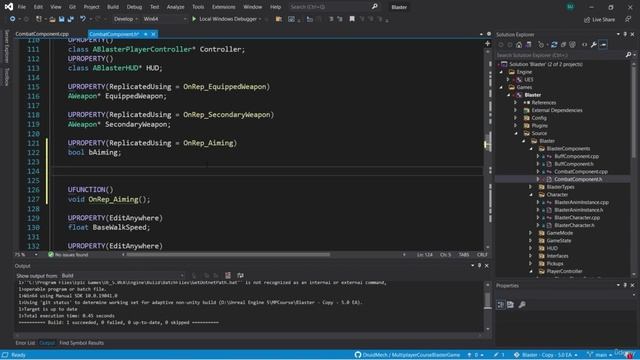Click Collapse All icon in Solution Explorer
The width and height of the screenshot is (640, 360).
point(563,45)
